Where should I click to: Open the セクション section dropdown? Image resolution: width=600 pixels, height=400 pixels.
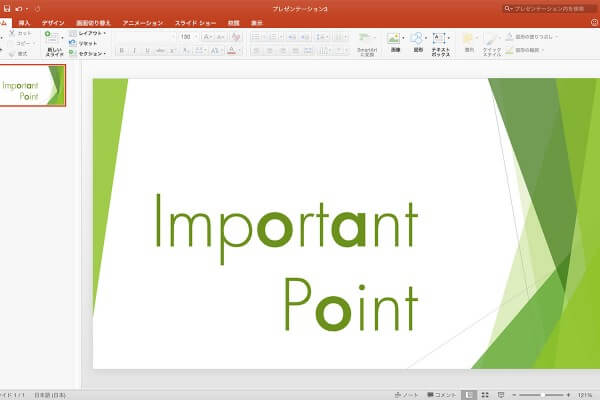click(x=87, y=54)
